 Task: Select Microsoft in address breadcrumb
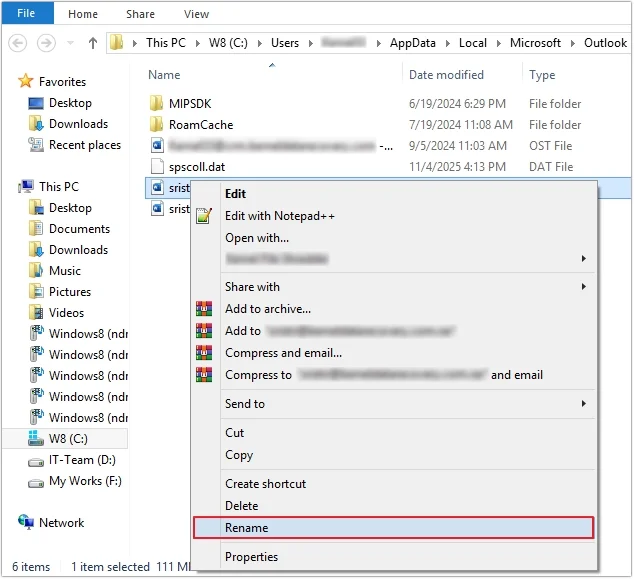535,43
